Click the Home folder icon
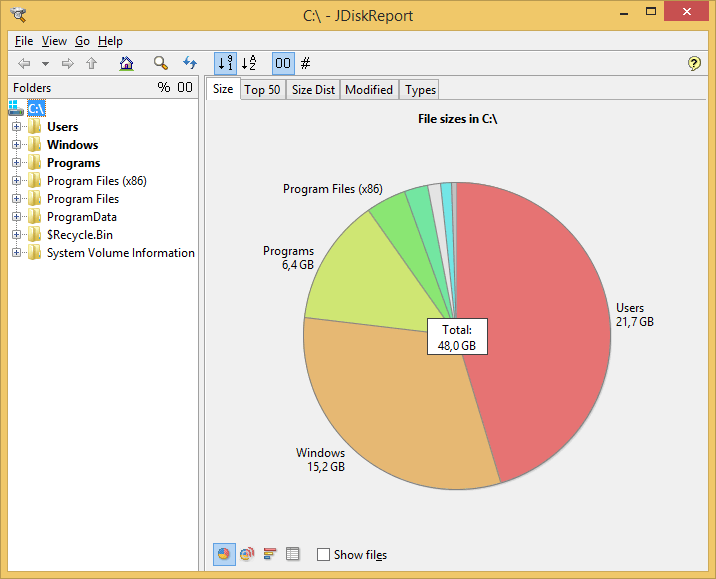The width and height of the screenshot is (716, 579). click(x=126, y=63)
